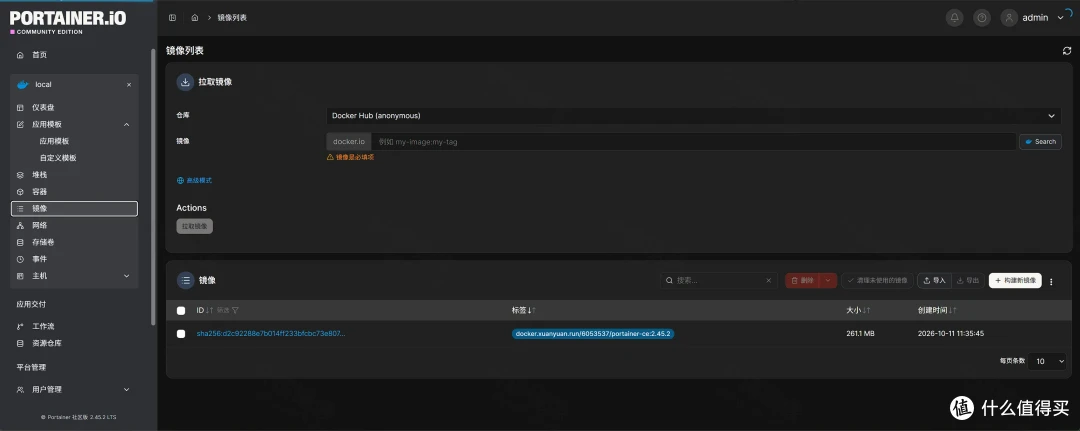
Task: Switch to 高级模式 advanced mode link
Action: [x=194, y=180]
